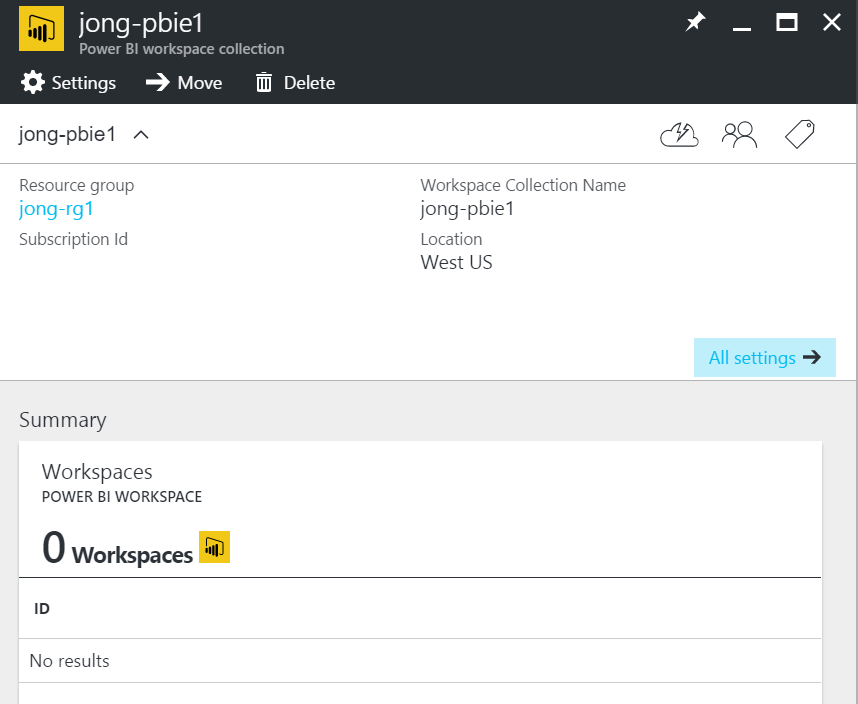Open the jong-rg1 resource group link
This screenshot has width=858, height=704.
tap(56, 209)
